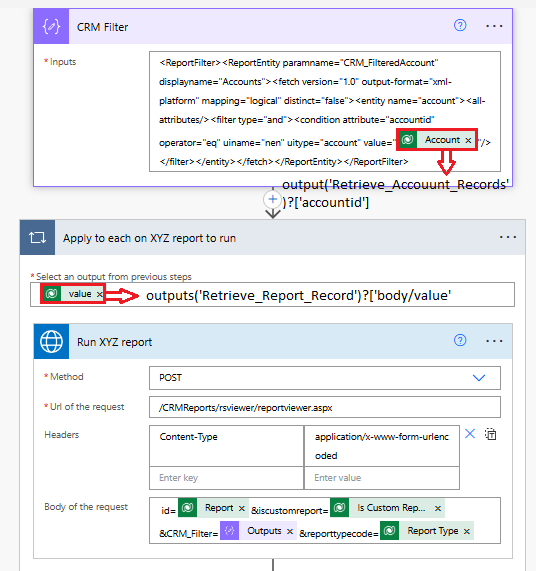This screenshot has height=571, width=536.
Task: Click the Enter key header field
Action: point(226,478)
